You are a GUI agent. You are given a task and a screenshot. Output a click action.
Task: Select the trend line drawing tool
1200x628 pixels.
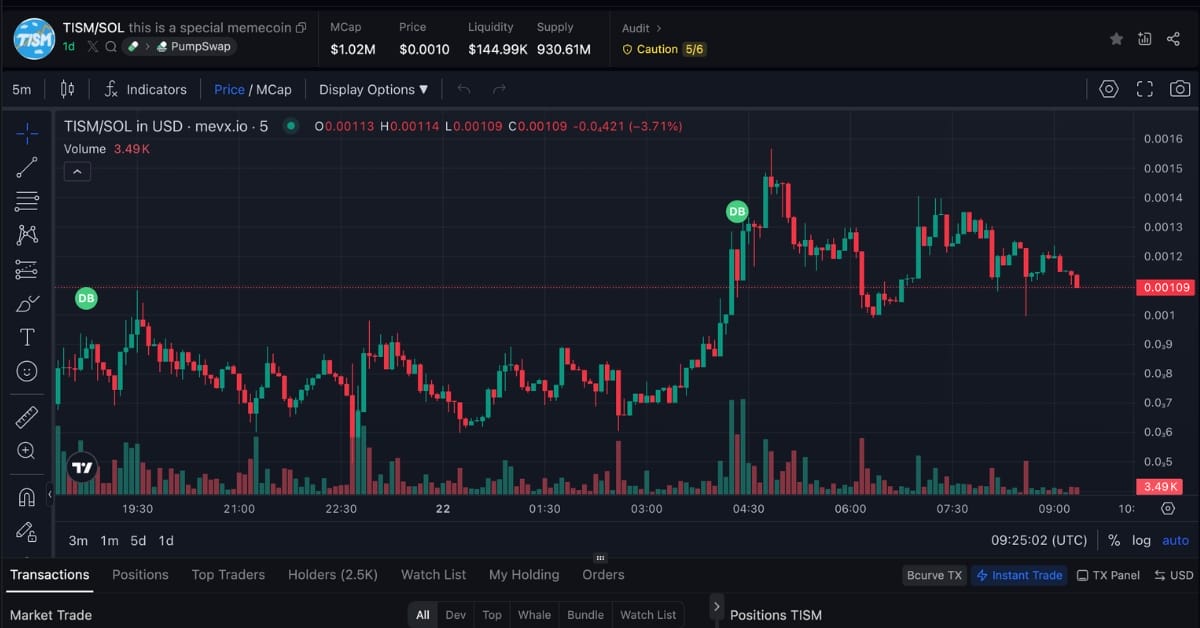[x=27, y=167]
